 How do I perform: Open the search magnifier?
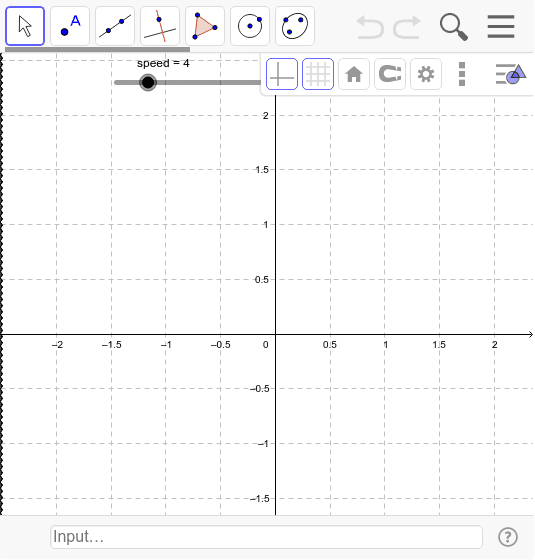pyautogui.click(x=454, y=27)
